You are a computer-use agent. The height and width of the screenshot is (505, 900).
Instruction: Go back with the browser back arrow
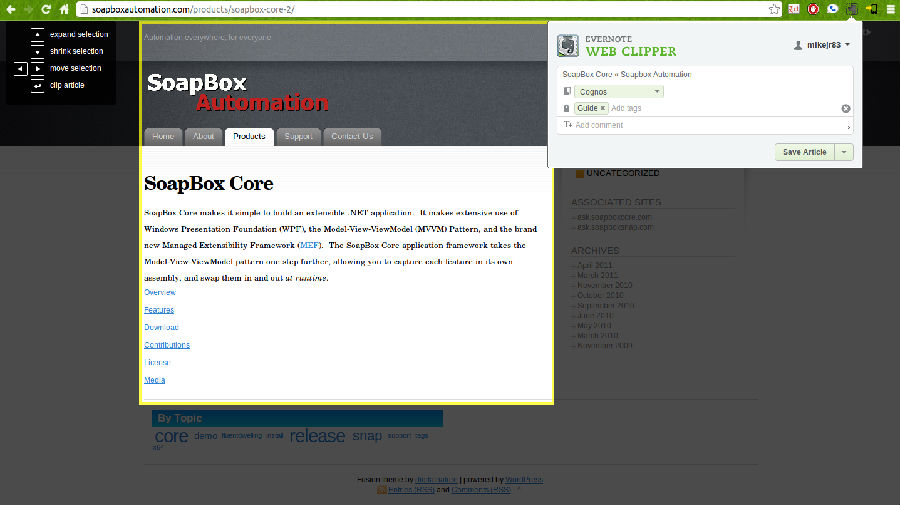tap(11, 9)
